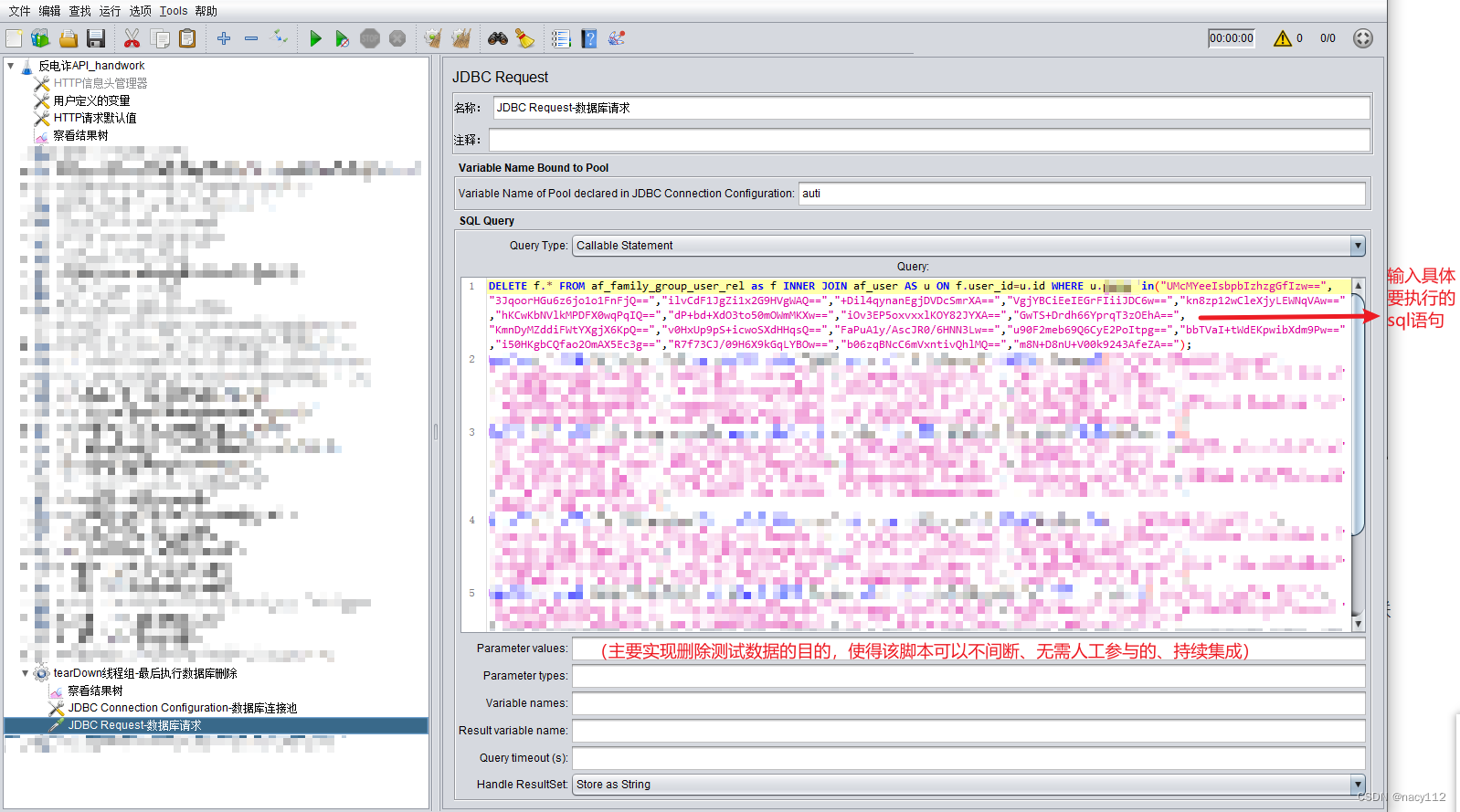Click the Open file folder icon
This screenshot has width=1460, height=812.
(69, 38)
